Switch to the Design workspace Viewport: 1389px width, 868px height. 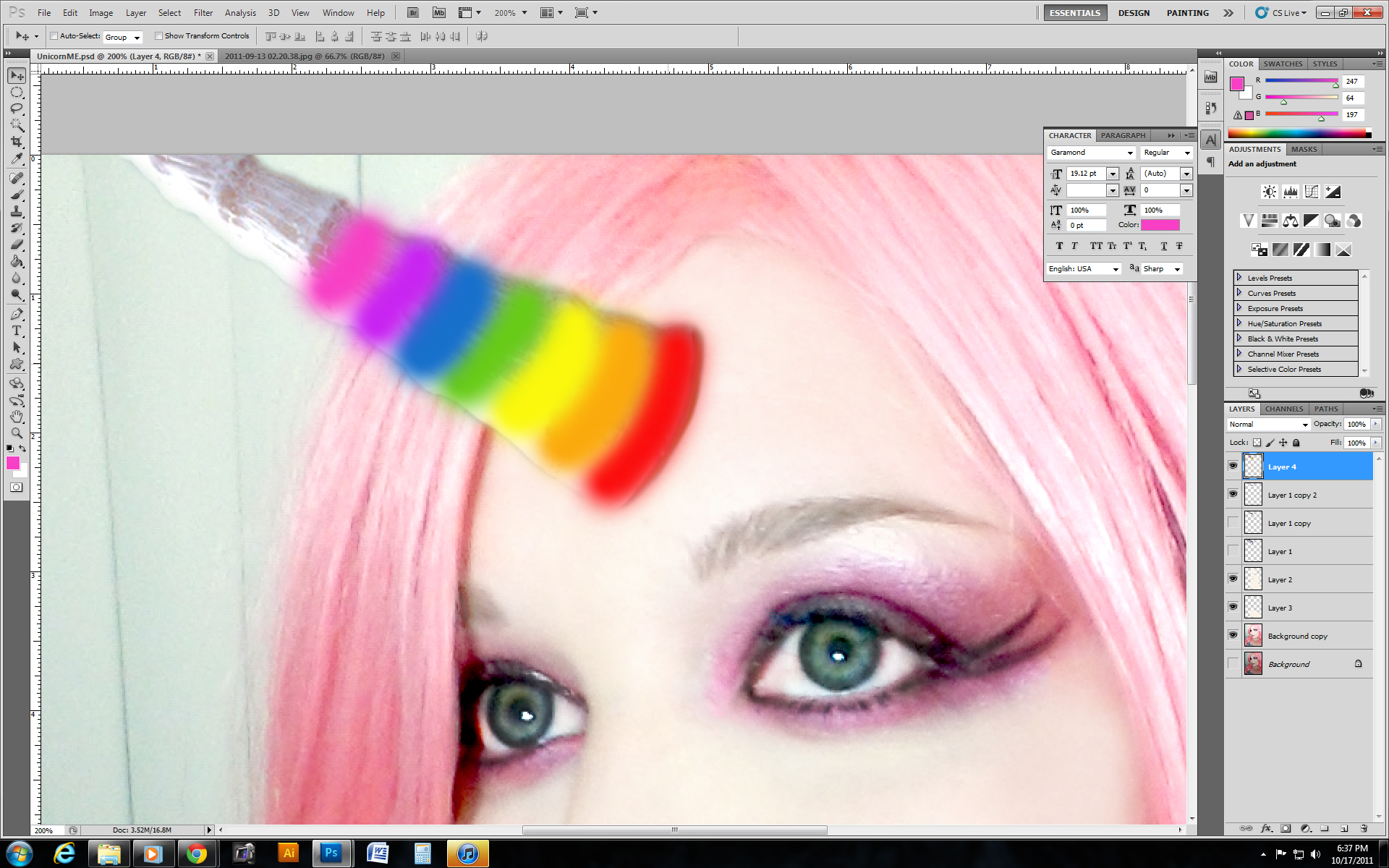point(1134,13)
